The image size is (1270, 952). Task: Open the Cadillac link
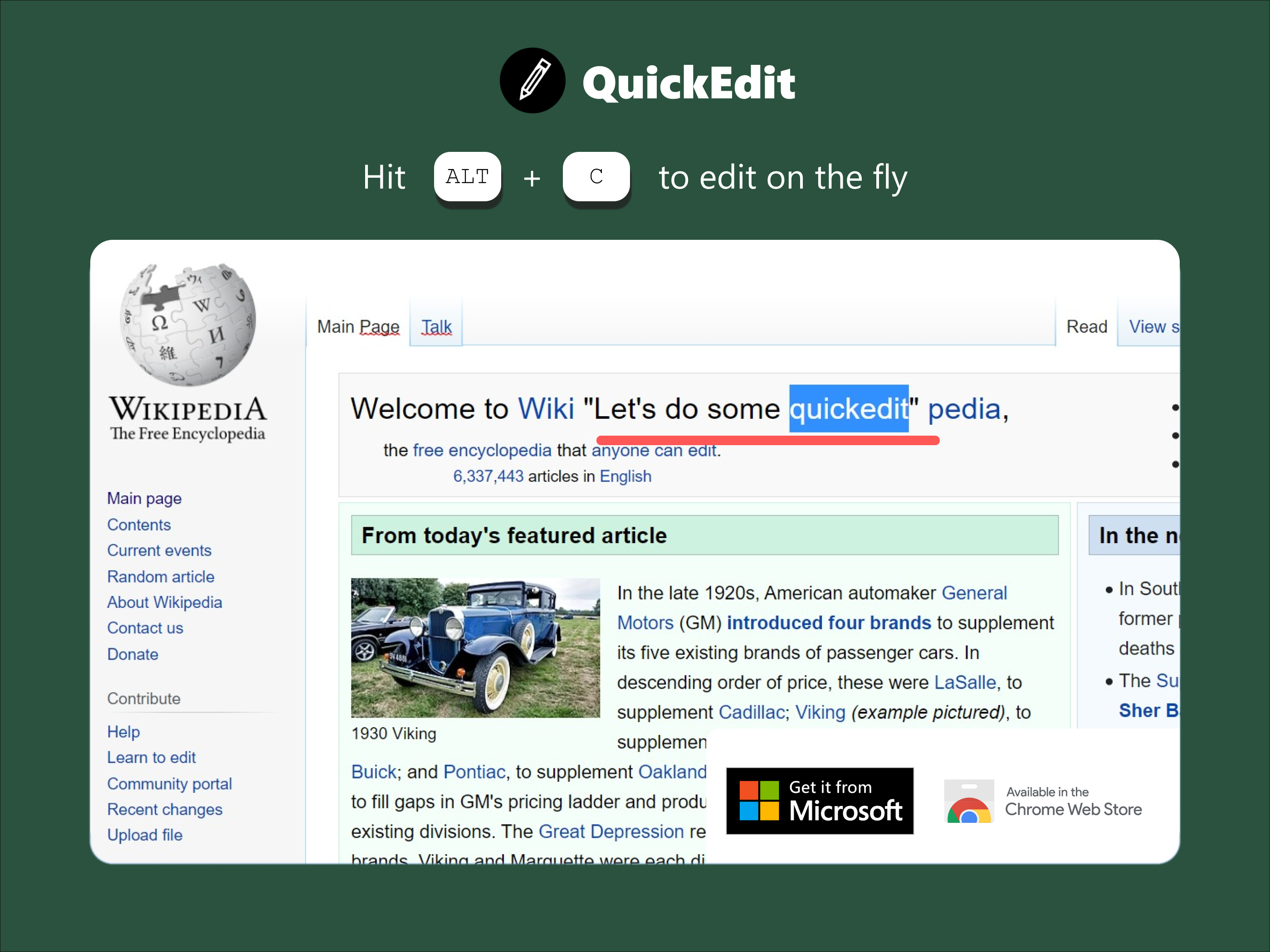(x=752, y=712)
